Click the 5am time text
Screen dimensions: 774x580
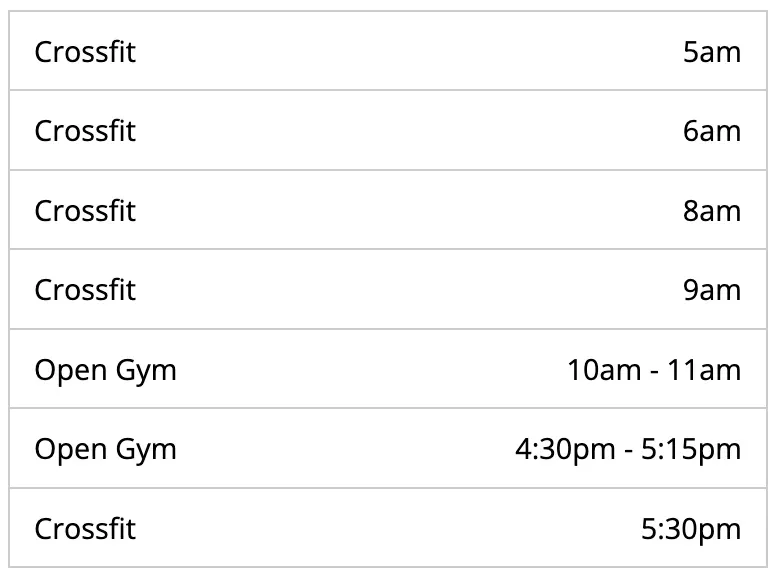(x=712, y=51)
